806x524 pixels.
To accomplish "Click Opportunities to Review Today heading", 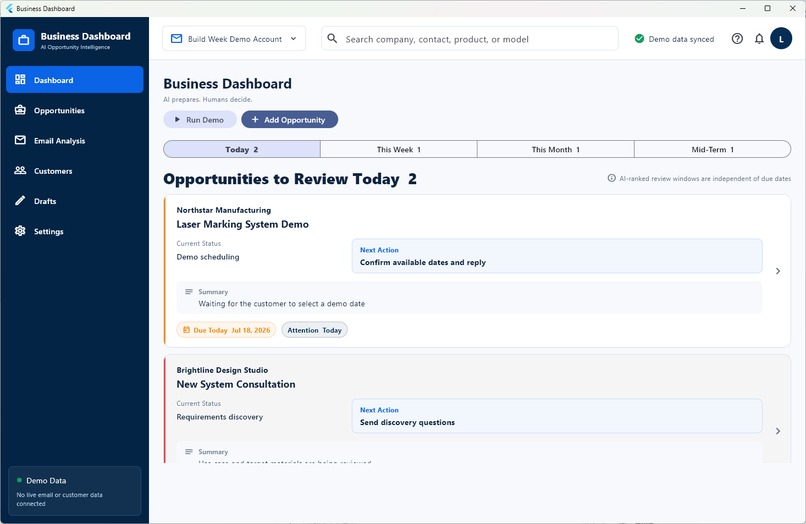I will click(x=290, y=179).
